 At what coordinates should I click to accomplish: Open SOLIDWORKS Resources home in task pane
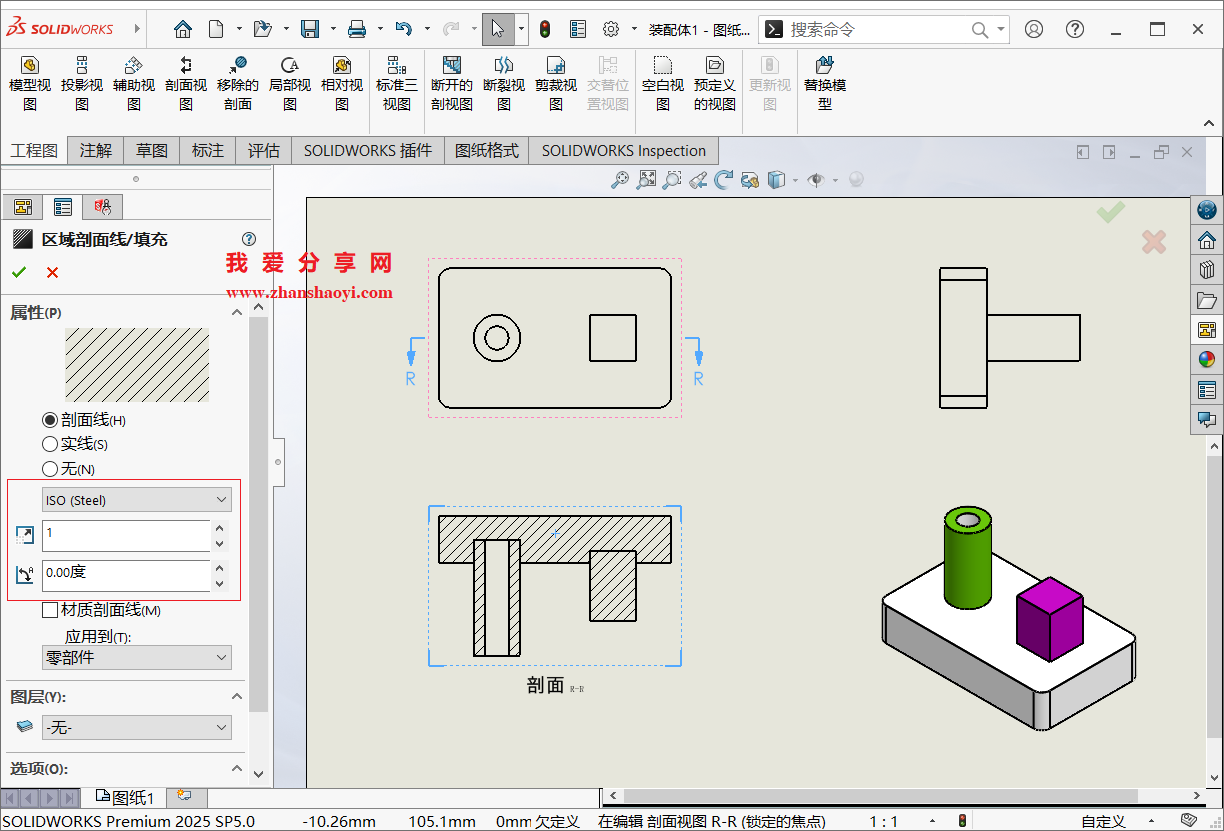coord(1207,240)
